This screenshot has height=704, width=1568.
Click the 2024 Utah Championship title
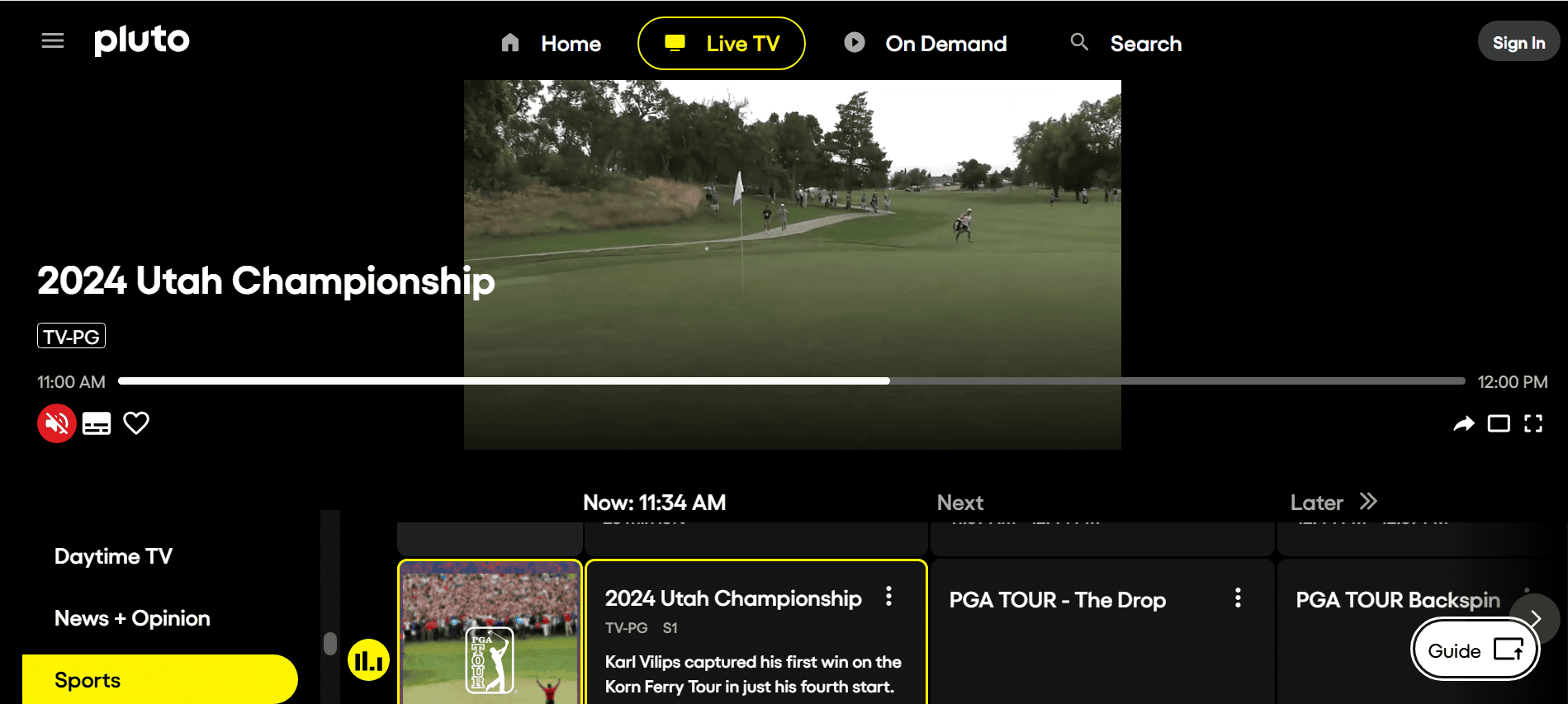(x=266, y=281)
